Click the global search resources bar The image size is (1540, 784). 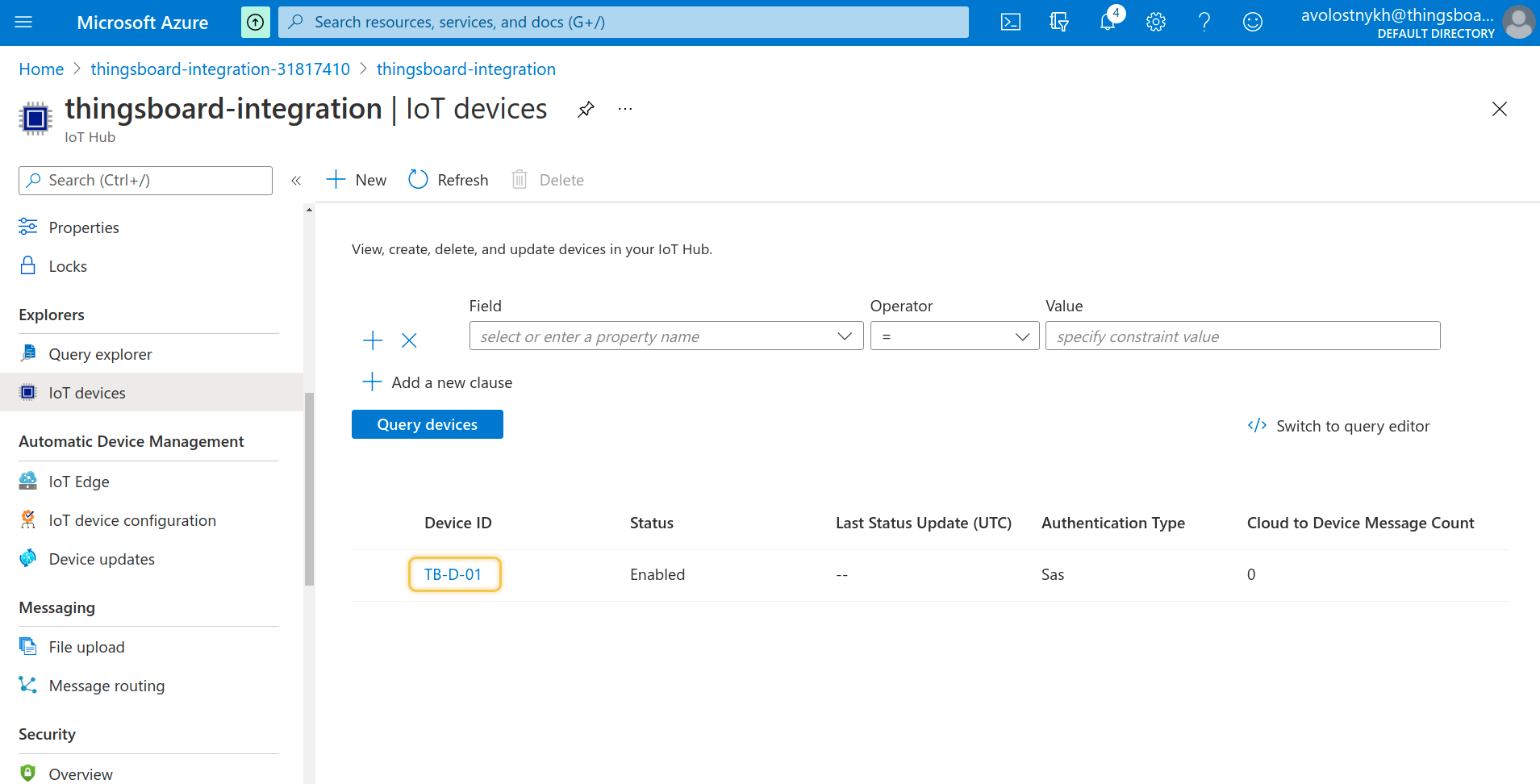click(x=624, y=22)
